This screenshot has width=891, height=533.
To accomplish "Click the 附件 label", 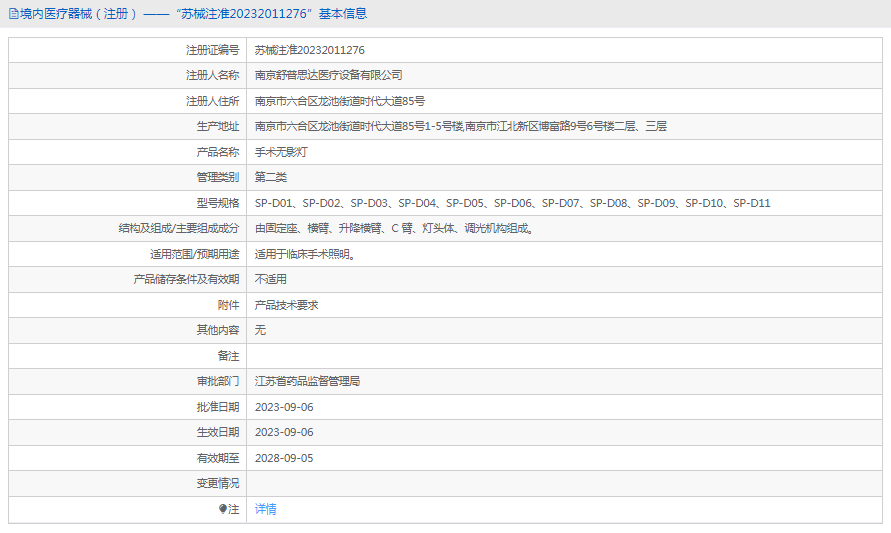I will point(228,305).
